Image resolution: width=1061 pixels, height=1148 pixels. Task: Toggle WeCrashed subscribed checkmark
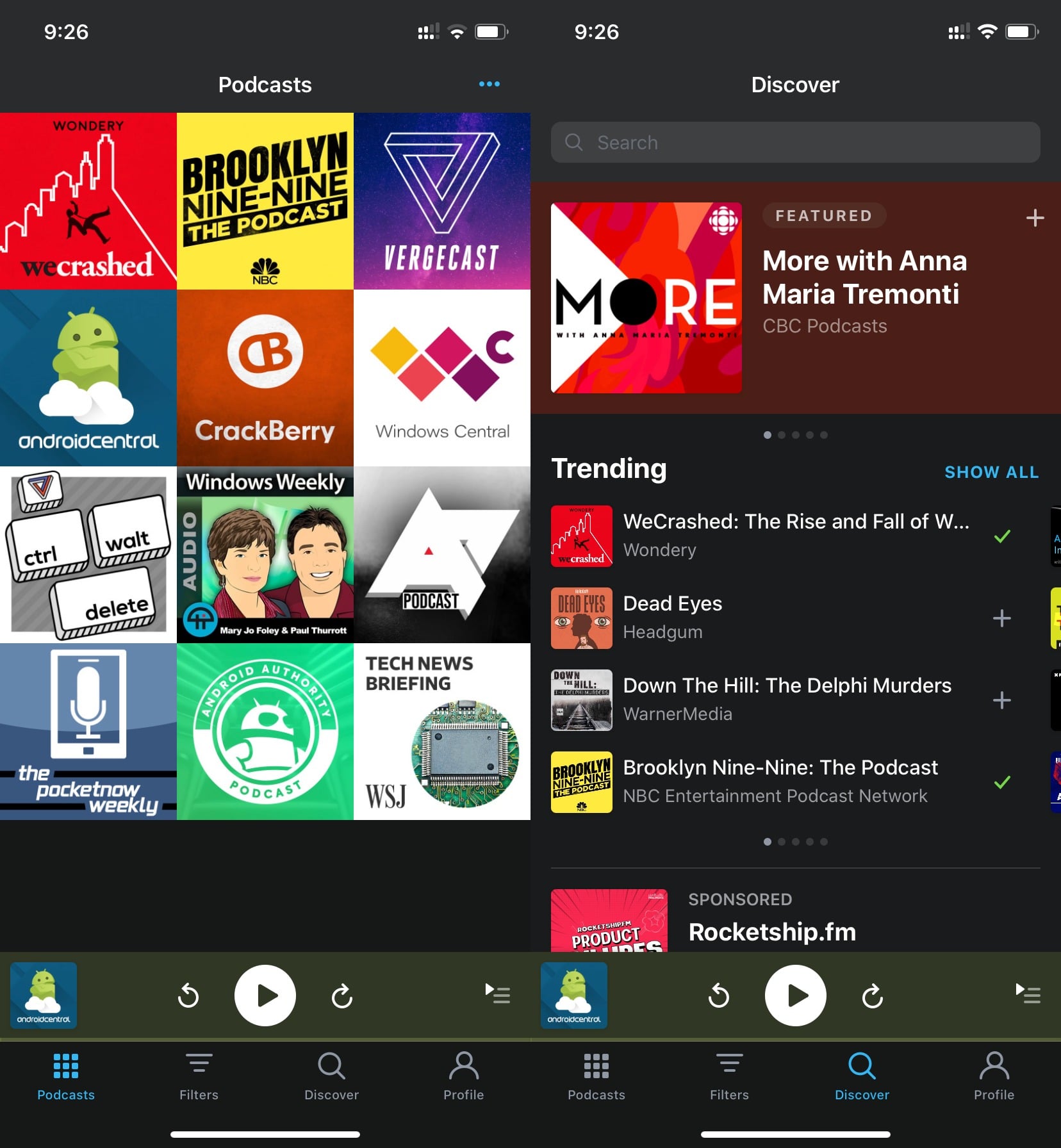click(x=1001, y=536)
